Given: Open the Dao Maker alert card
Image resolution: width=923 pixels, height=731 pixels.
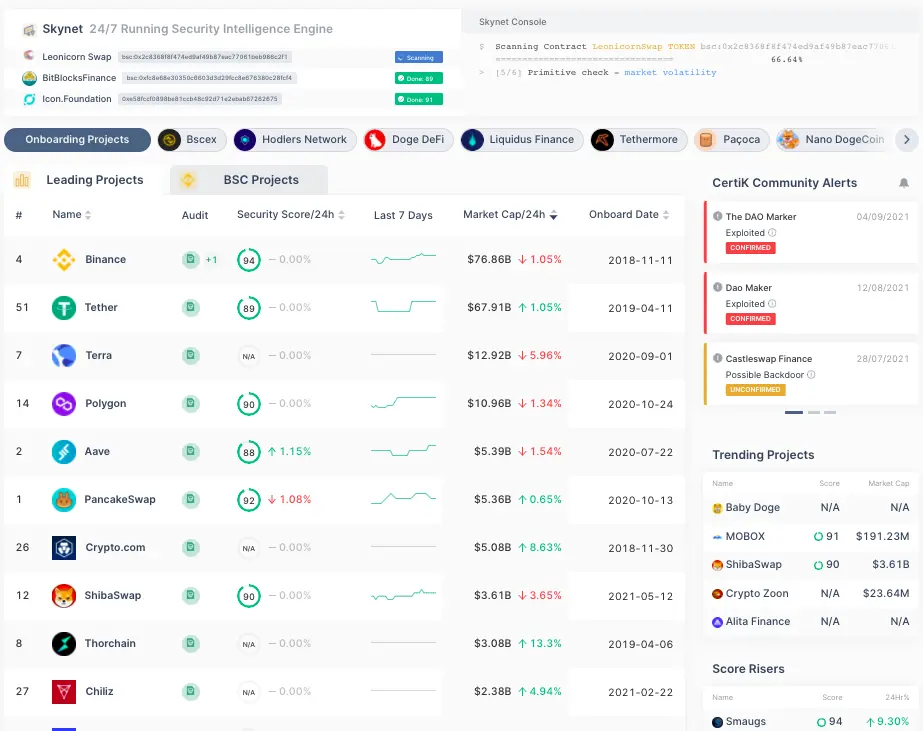Looking at the screenshot, I should tap(811, 303).
